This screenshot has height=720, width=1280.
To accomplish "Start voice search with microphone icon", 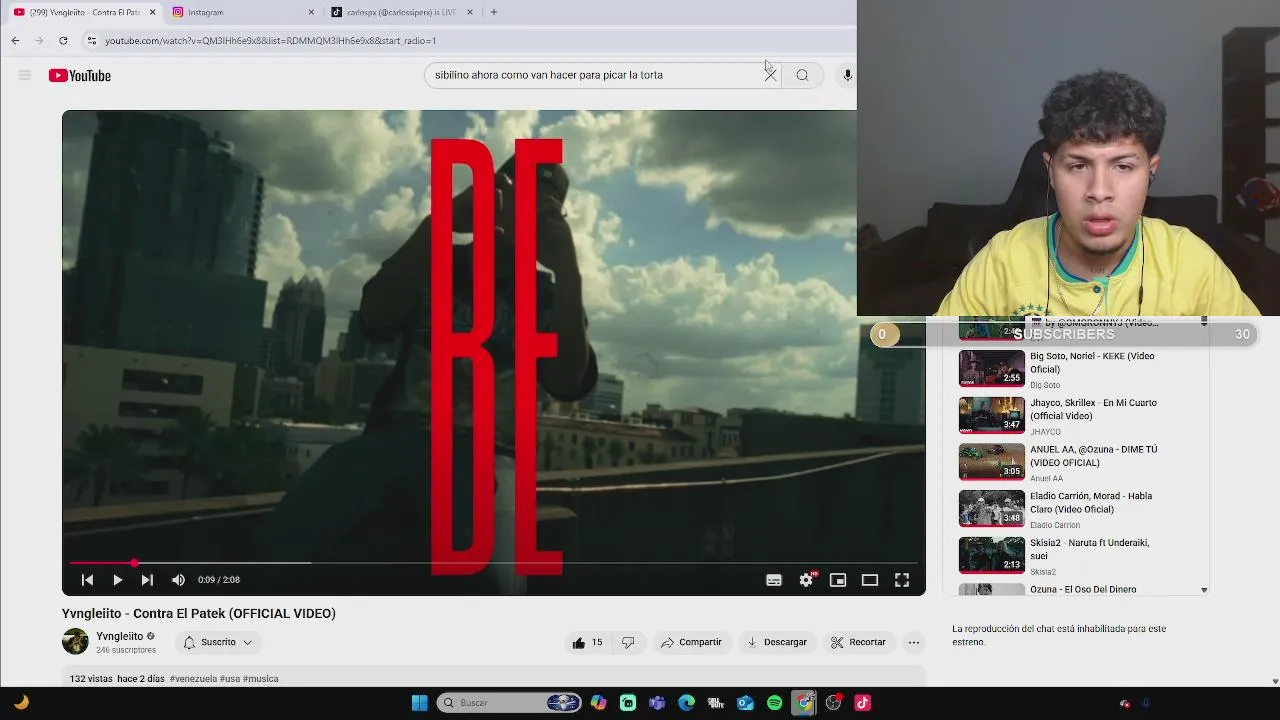I will point(848,75).
